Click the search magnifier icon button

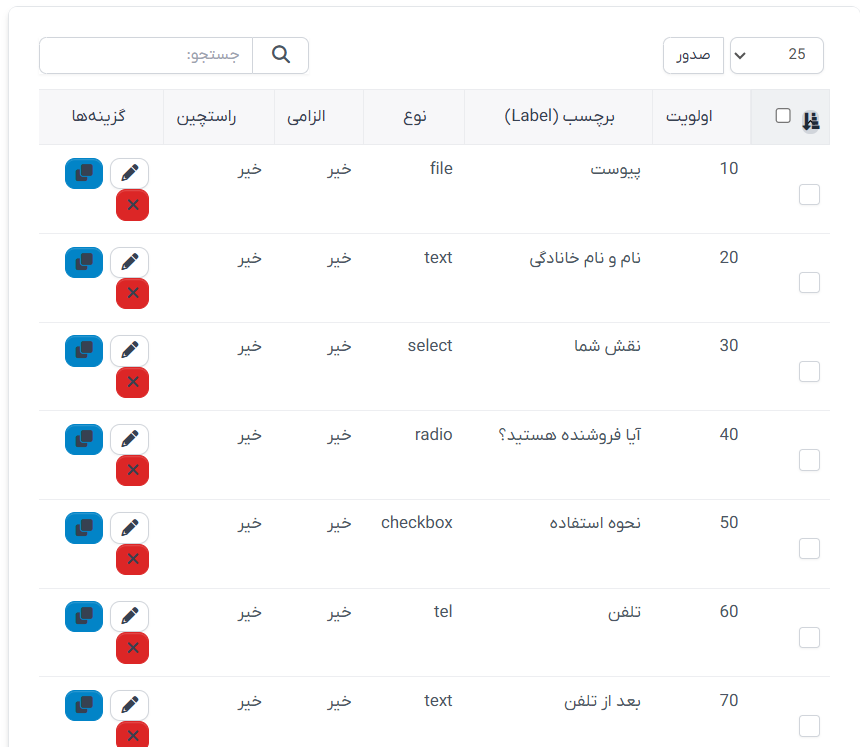[281, 56]
